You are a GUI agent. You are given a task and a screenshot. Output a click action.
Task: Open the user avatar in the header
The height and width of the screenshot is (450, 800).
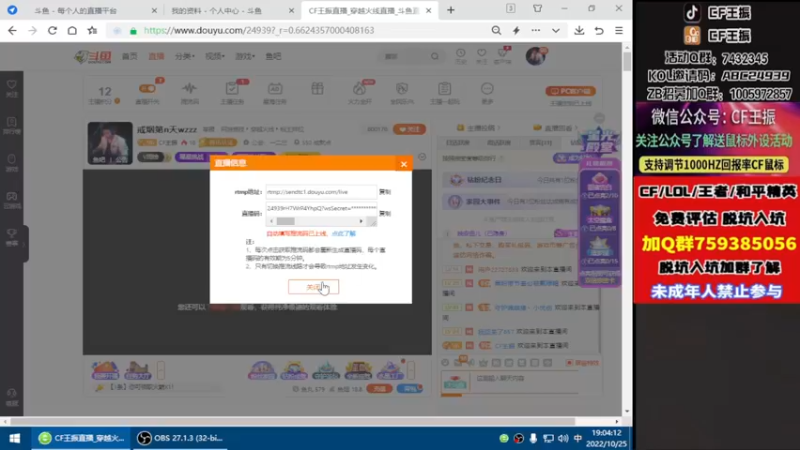click(x=536, y=56)
